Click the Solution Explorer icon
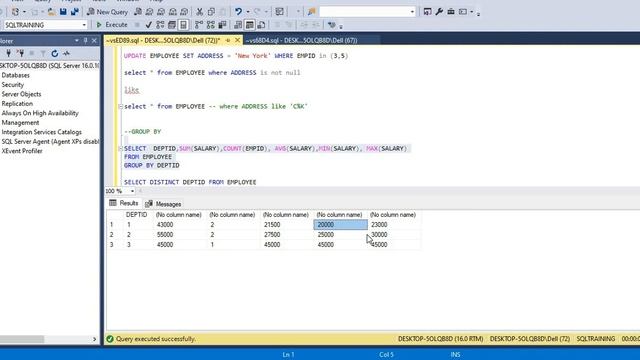The height and width of the screenshot is (360, 640). click(427, 12)
